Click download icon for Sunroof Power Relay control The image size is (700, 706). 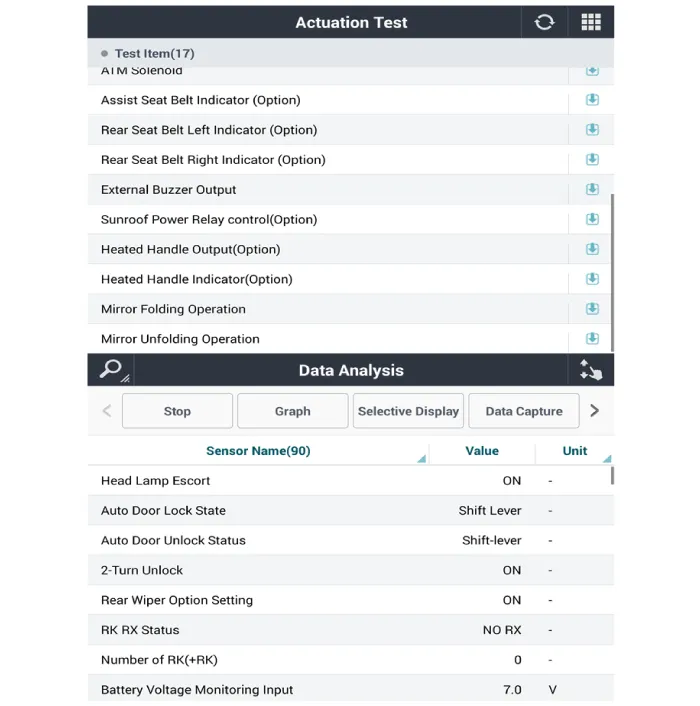(592, 219)
